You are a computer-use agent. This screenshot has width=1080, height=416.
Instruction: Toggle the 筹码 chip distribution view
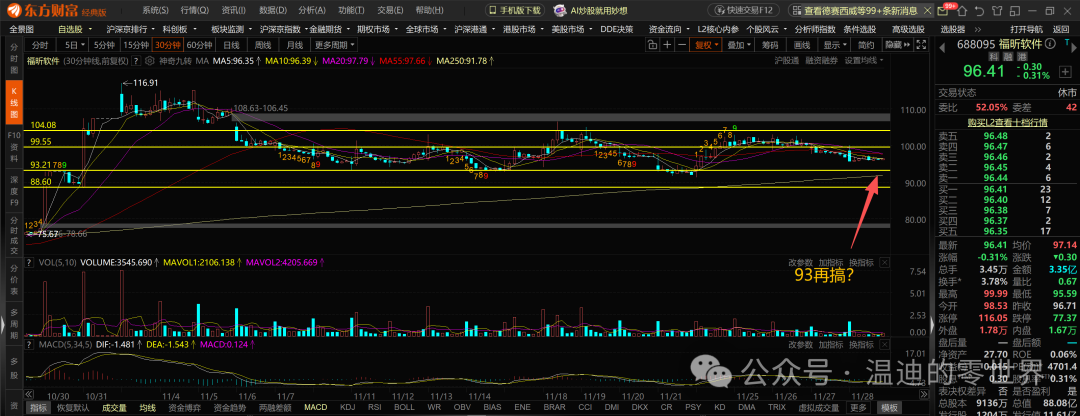pyautogui.click(x=770, y=45)
